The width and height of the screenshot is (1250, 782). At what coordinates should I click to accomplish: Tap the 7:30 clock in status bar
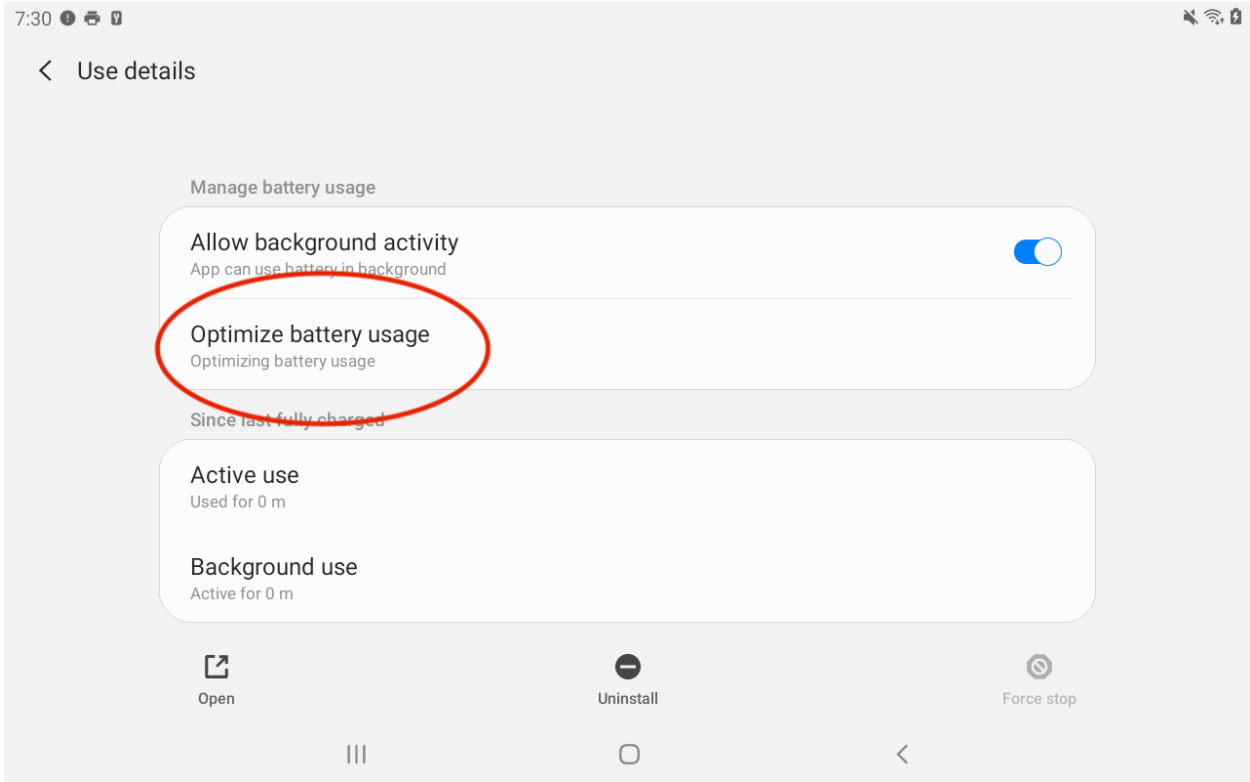(33, 19)
